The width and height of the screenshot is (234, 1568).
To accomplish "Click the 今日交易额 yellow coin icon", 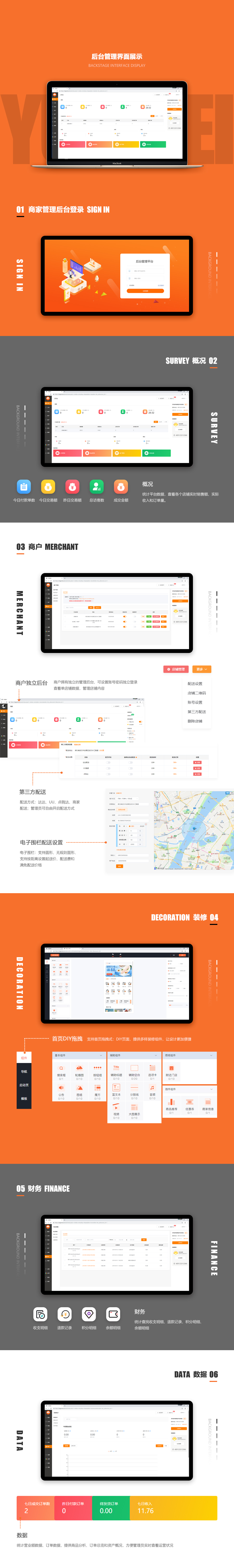I will click(48, 486).
